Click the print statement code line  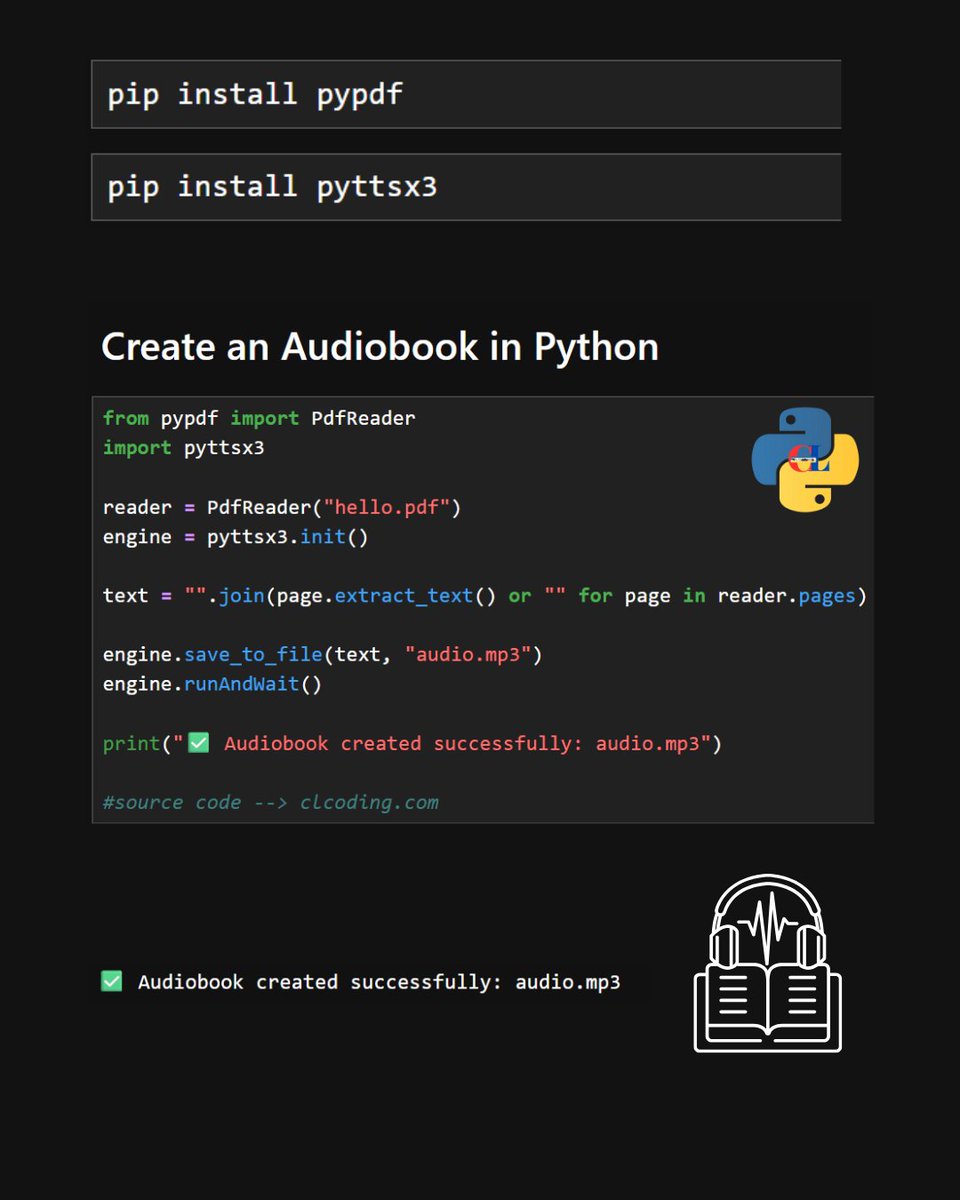[x=412, y=744]
